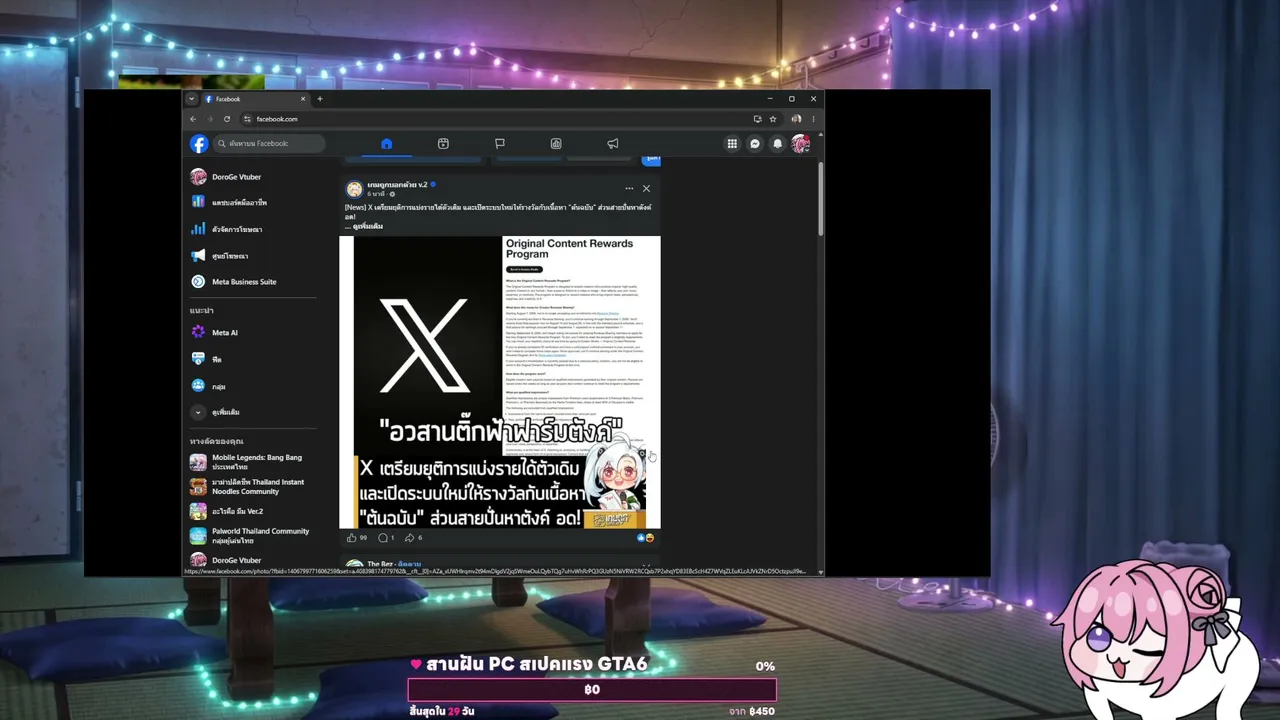
Task: Go to the Home feed tab
Action: (x=386, y=144)
